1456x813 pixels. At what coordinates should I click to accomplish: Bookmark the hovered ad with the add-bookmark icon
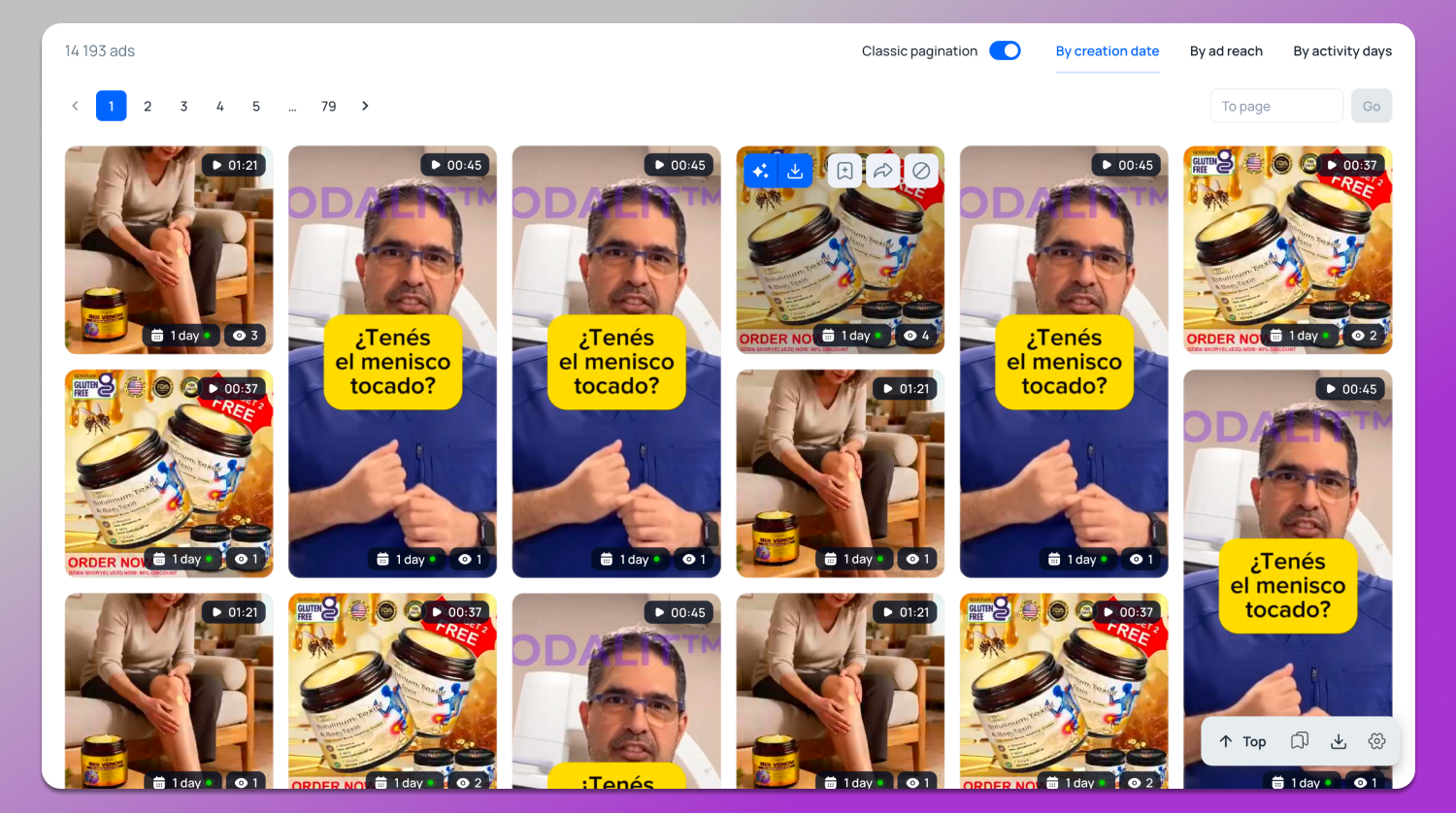click(845, 171)
